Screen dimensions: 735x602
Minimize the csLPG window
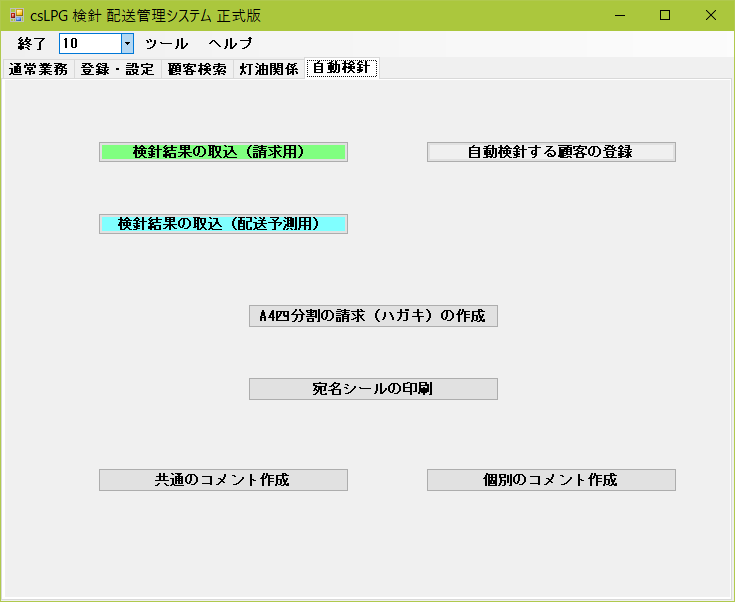click(620, 15)
